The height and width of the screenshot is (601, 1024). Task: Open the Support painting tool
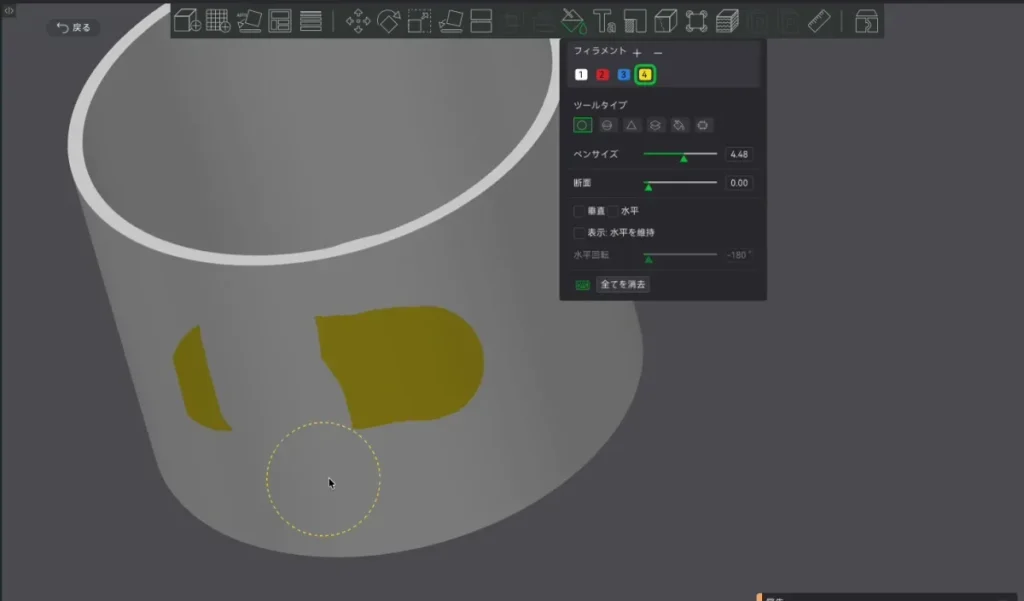click(x=635, y=21)
